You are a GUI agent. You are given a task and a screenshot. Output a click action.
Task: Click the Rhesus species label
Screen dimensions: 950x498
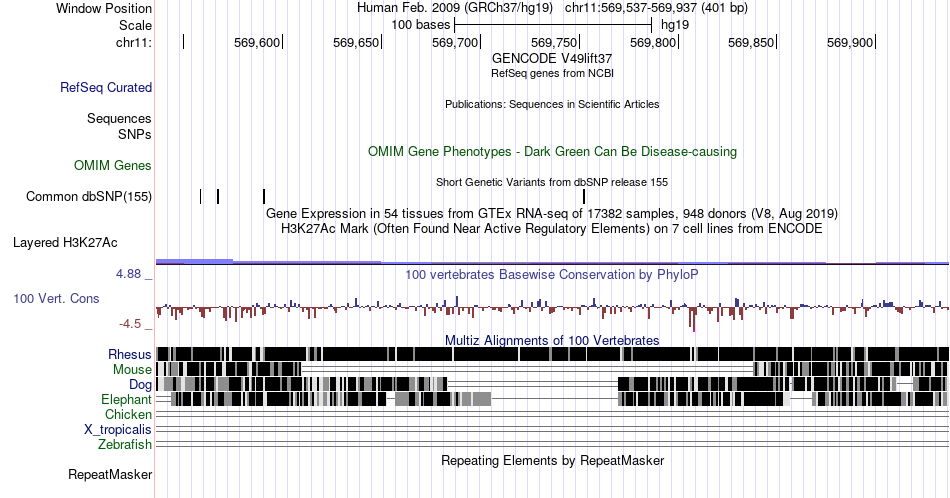pos(130,354)
